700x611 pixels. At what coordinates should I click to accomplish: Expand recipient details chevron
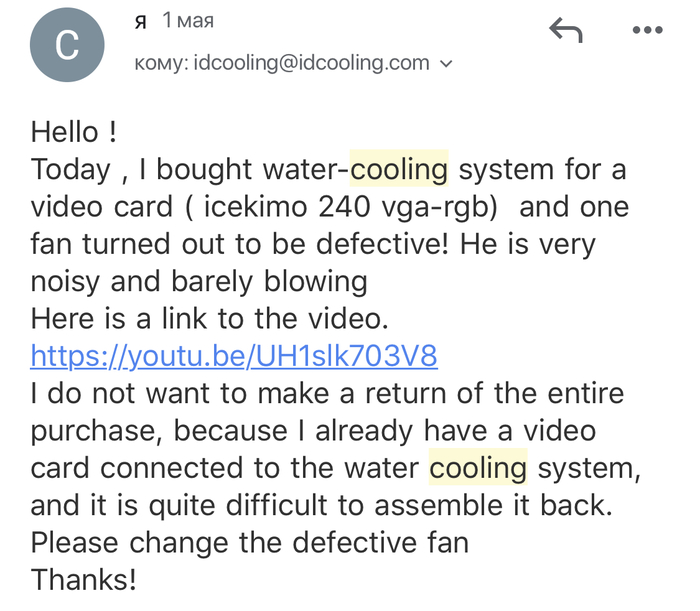click(x=446, y=64)
